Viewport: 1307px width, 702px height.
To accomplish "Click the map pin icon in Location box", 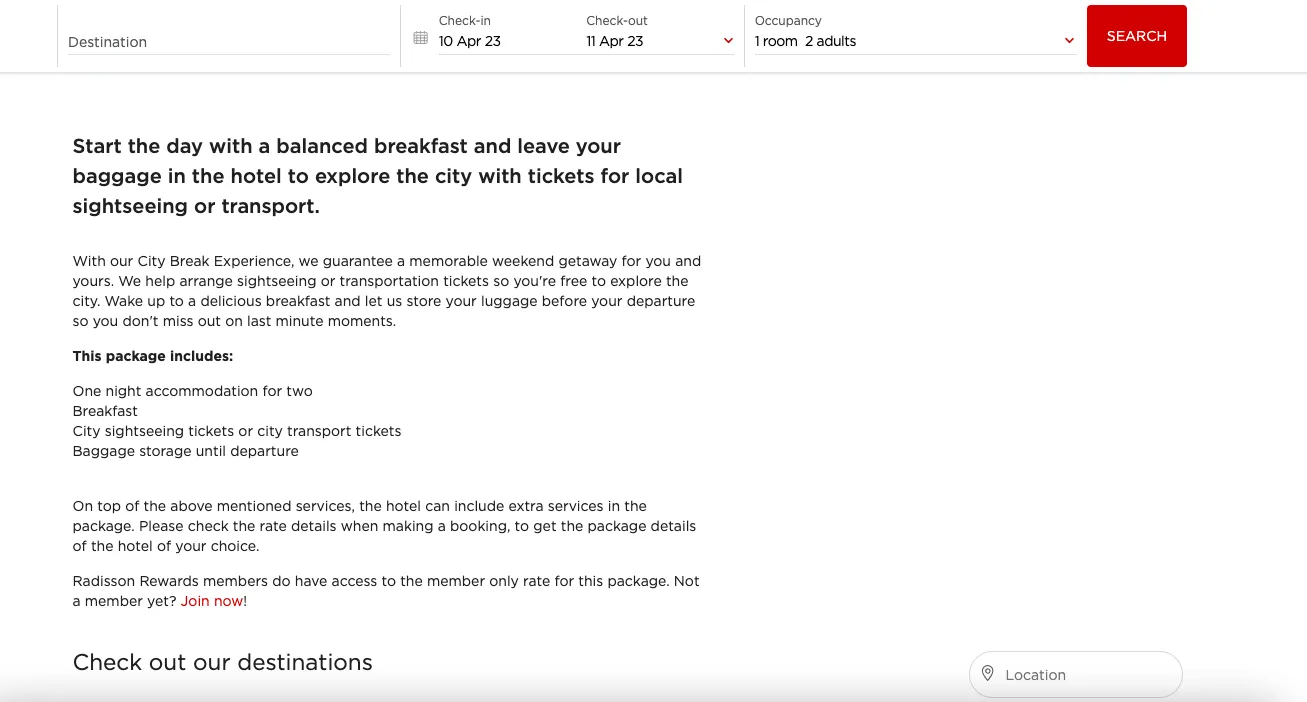I will click(987, 674).
